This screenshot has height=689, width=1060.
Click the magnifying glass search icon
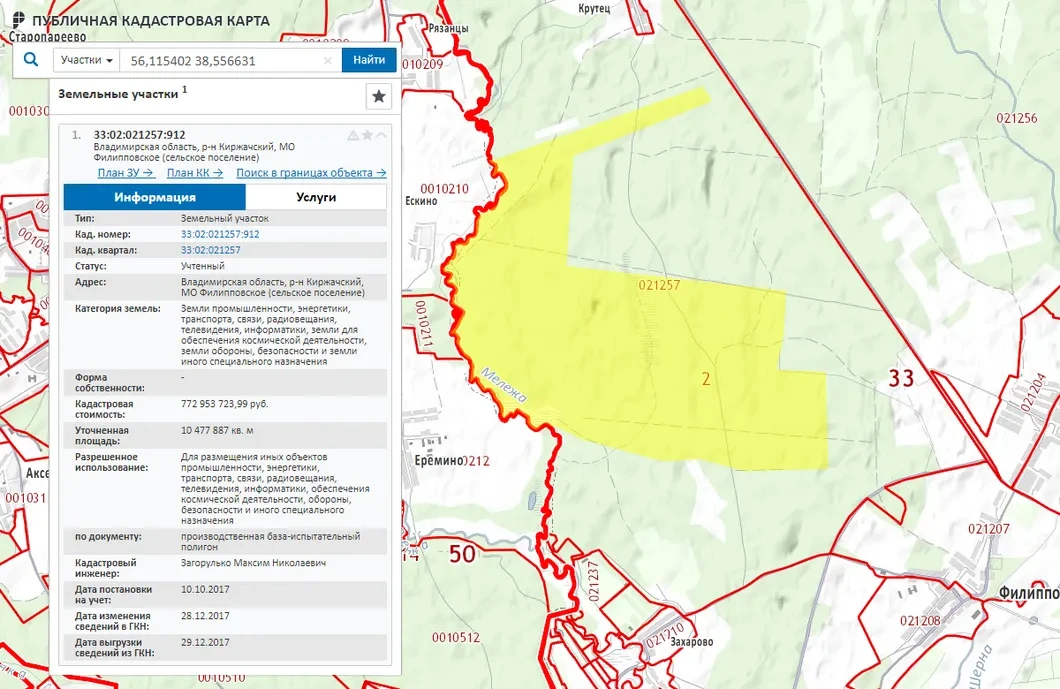pos(30,60)
